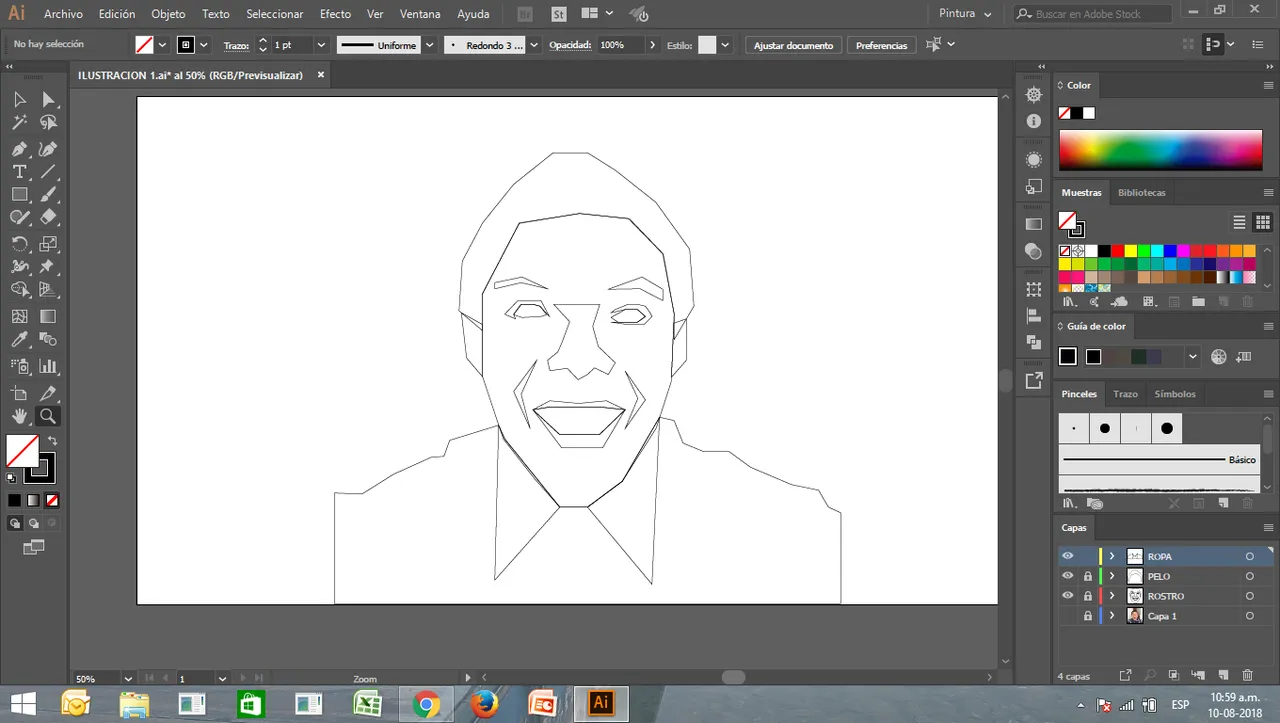Click the ROPA layer thumbnail
The height and width of the screenshot is (723, 1280).
pyautogui.click(x=1135, y=556)
